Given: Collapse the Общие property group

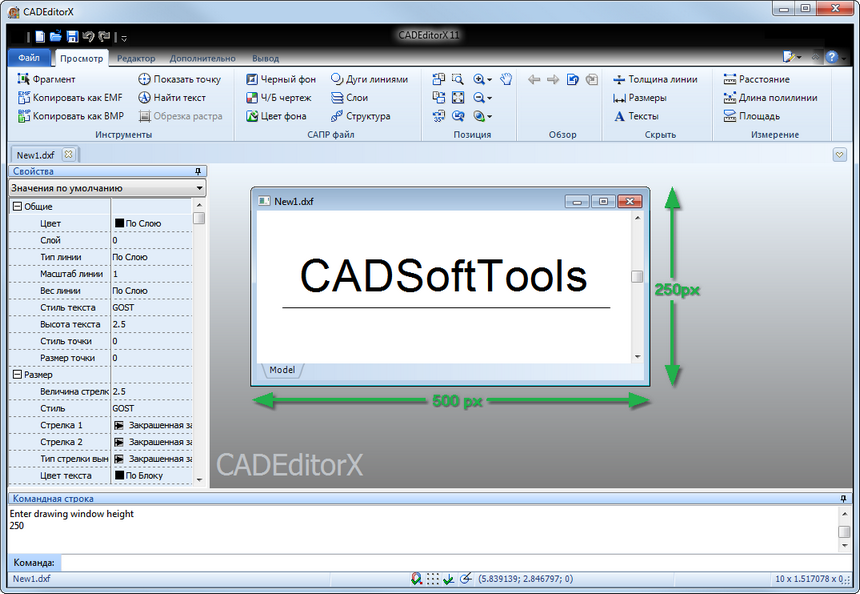Looking at the screenshot, I should 17,206.
